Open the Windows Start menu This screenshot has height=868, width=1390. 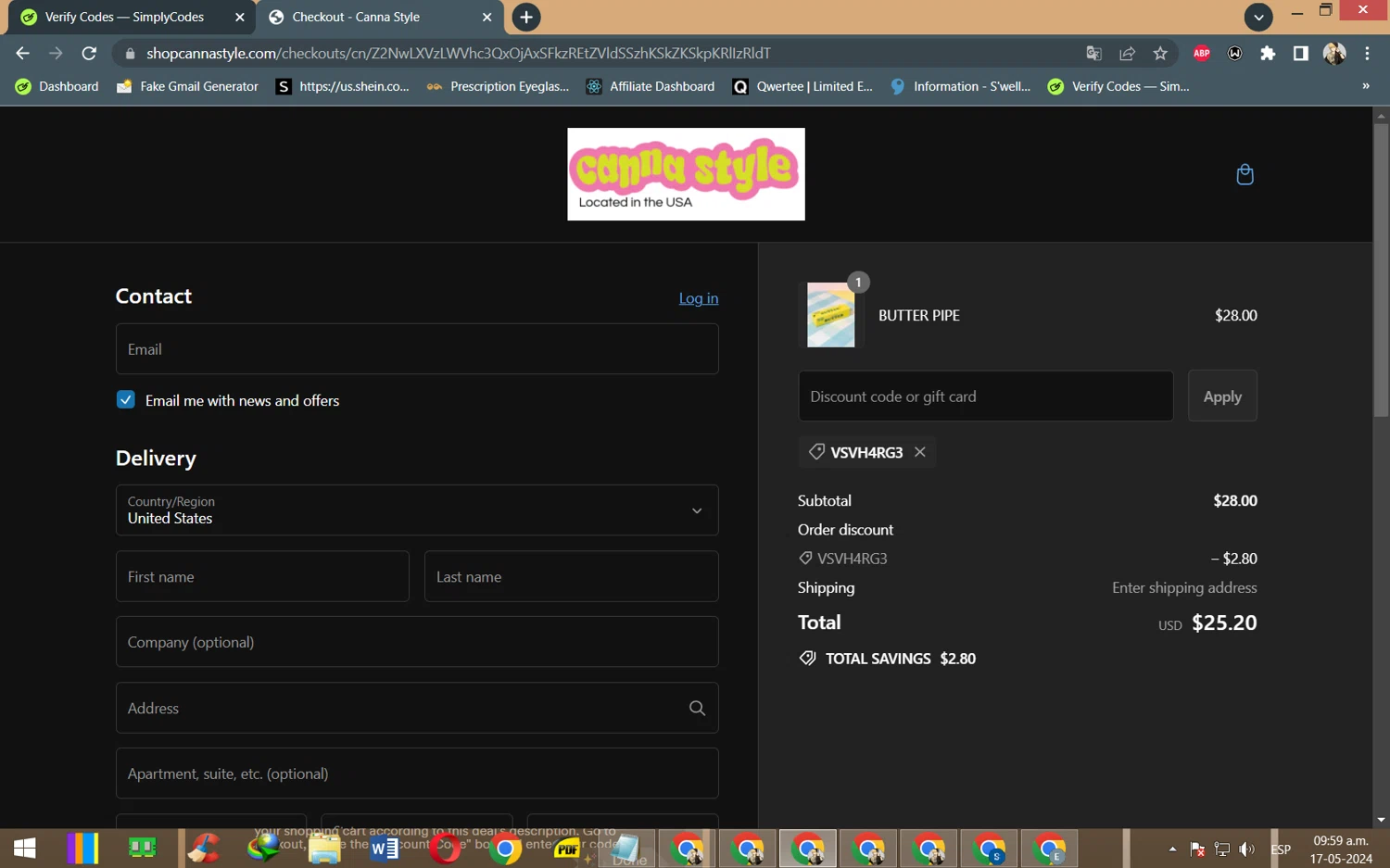(x=25, y=848)
